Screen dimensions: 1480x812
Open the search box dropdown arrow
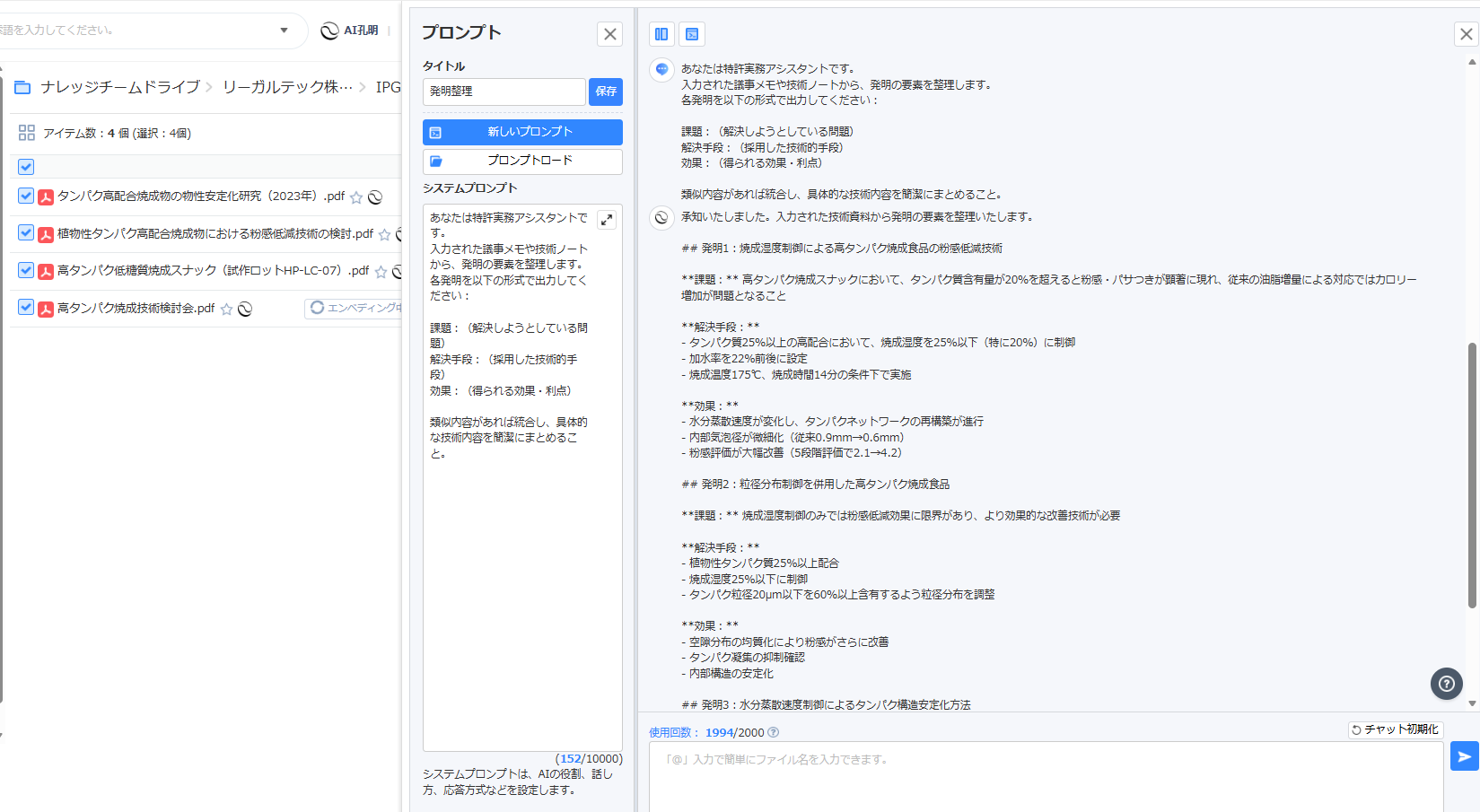(284, 31)
